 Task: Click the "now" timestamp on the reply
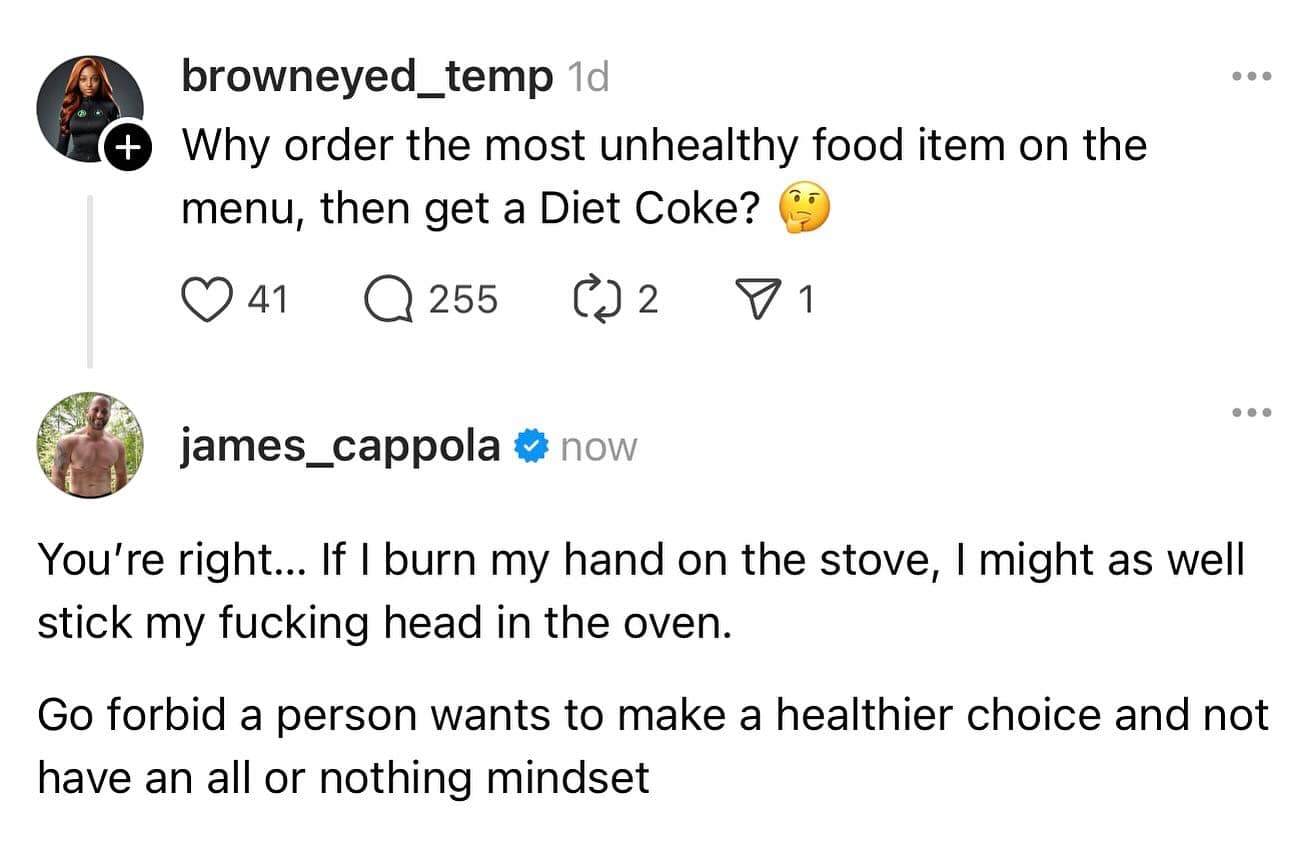point(598,448)
